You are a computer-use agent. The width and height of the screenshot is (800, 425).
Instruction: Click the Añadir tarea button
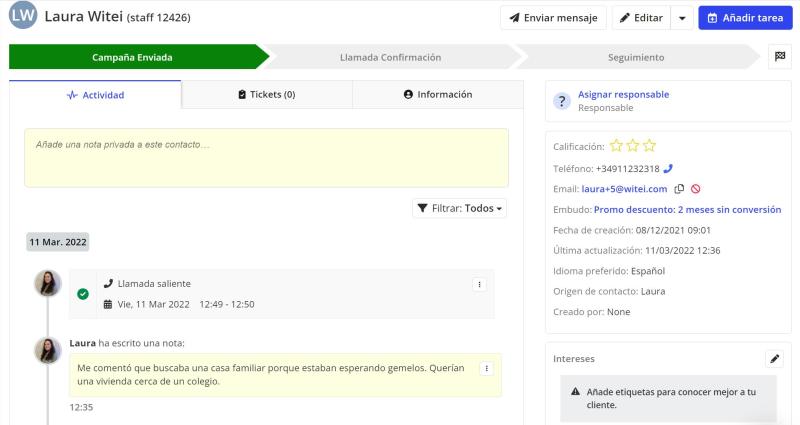click(745, 18)
